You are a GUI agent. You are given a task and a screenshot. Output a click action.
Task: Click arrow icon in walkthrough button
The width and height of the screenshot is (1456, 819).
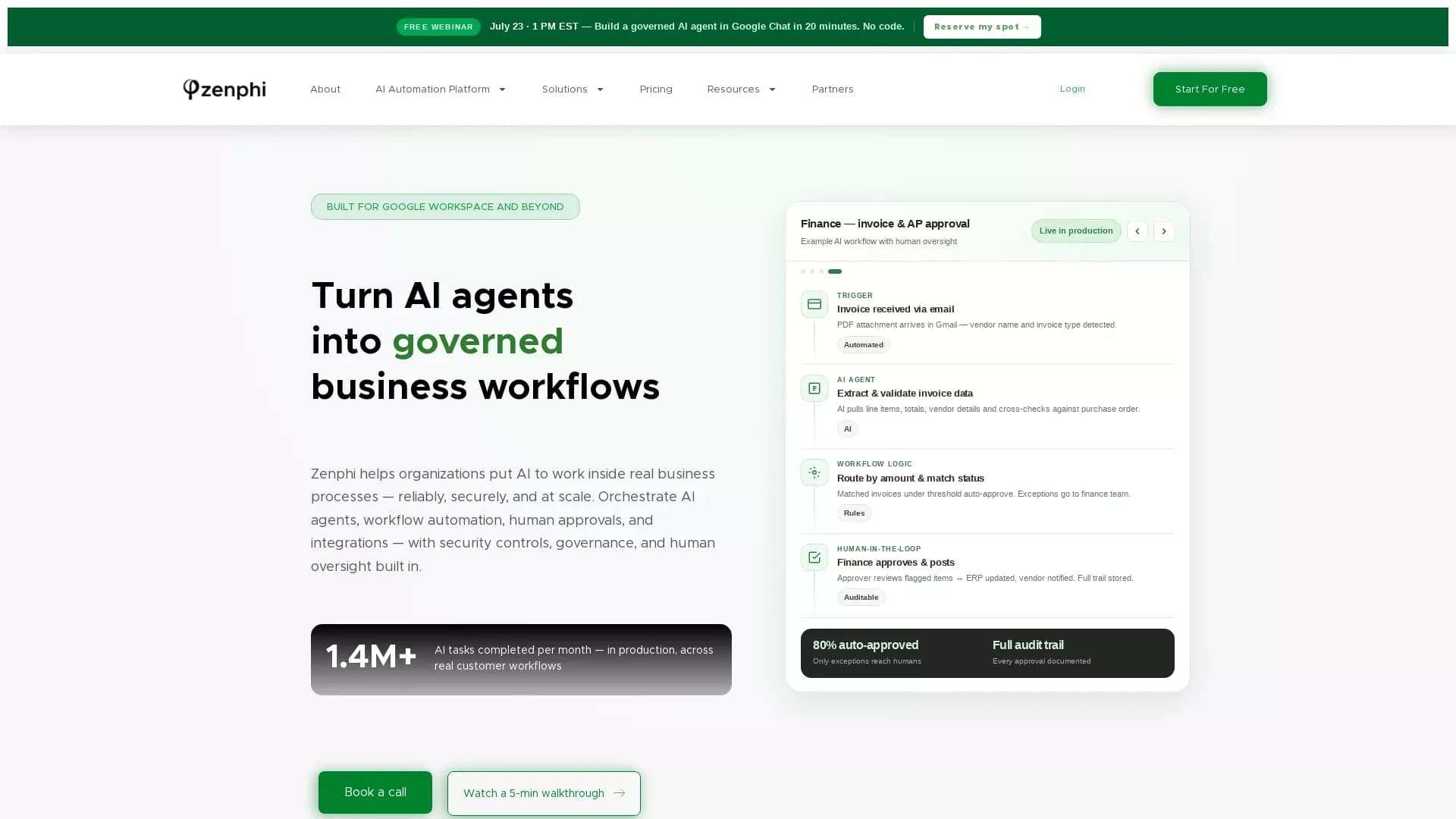pos(619,793)
